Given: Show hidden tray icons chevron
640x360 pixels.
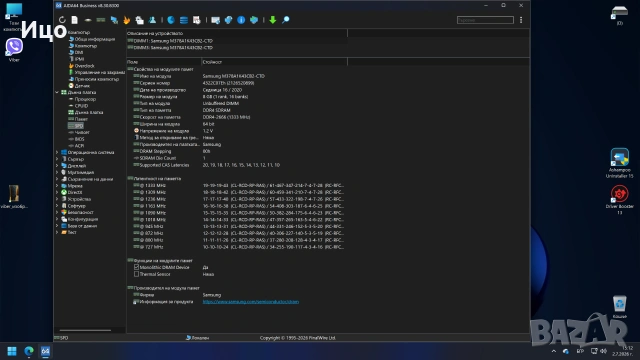Looking at the screenshot, I should tap(553, 351).
